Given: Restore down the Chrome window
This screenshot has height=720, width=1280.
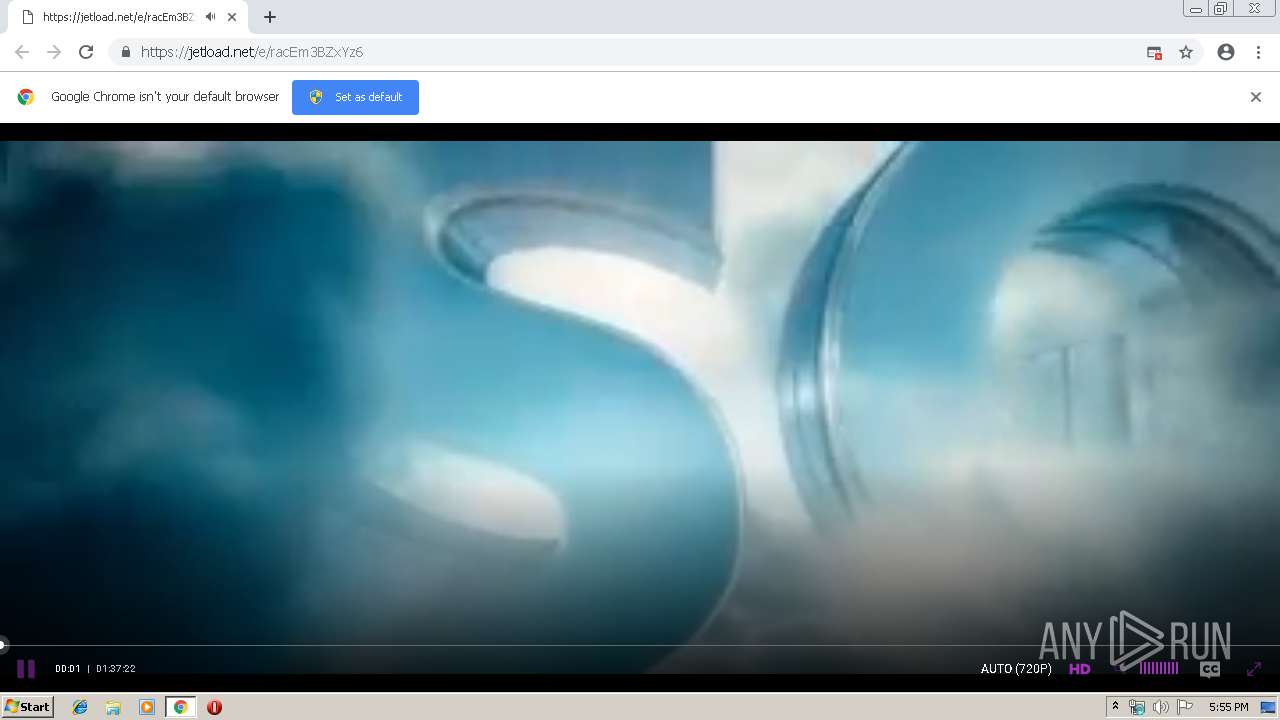Looking at the screenshot, I should (1221, 9).
